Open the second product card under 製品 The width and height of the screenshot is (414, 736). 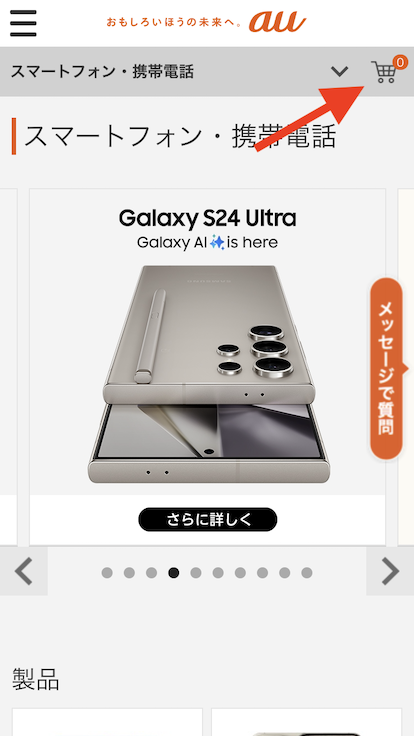[x=307, y=722]
